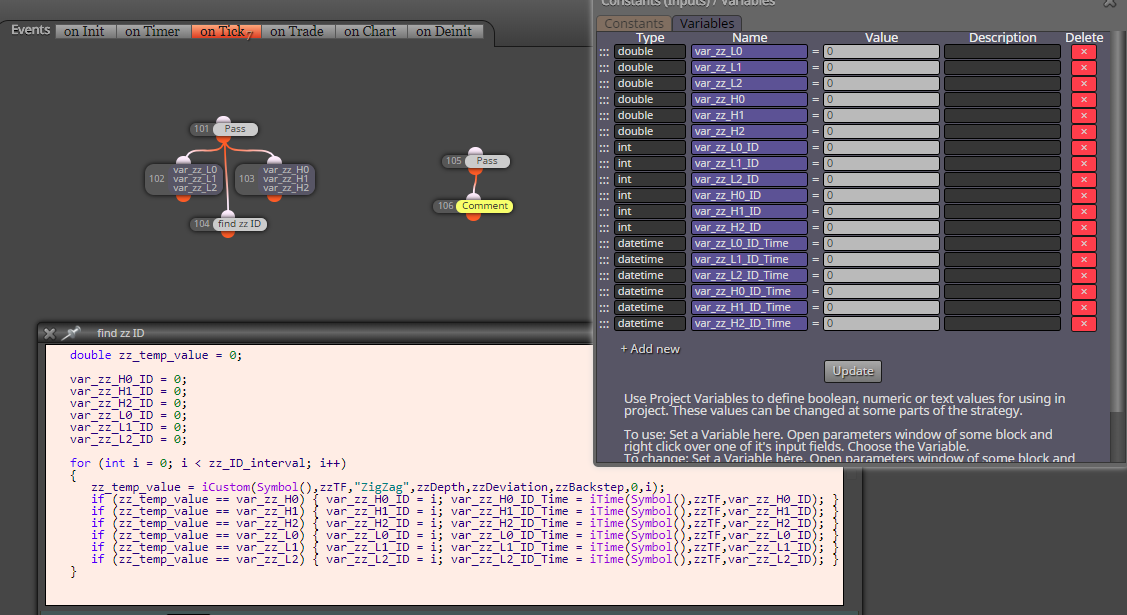Image resolution: width=1127 pixels, height=615 pixels.
Task: Edit the type field of var_zz_H1_ID_Time
Action: (650, 308)
